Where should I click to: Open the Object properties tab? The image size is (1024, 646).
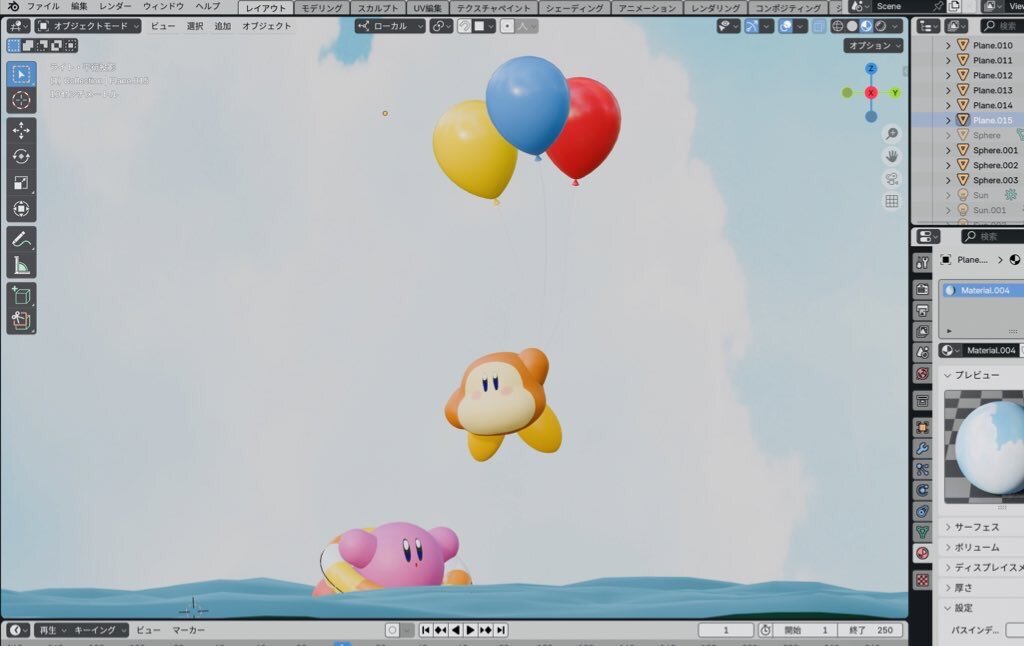pyautogui.click(x=922, y=427)
